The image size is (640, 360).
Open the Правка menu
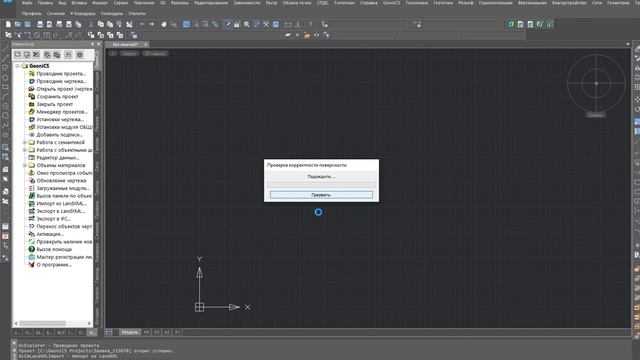point(45,3)
